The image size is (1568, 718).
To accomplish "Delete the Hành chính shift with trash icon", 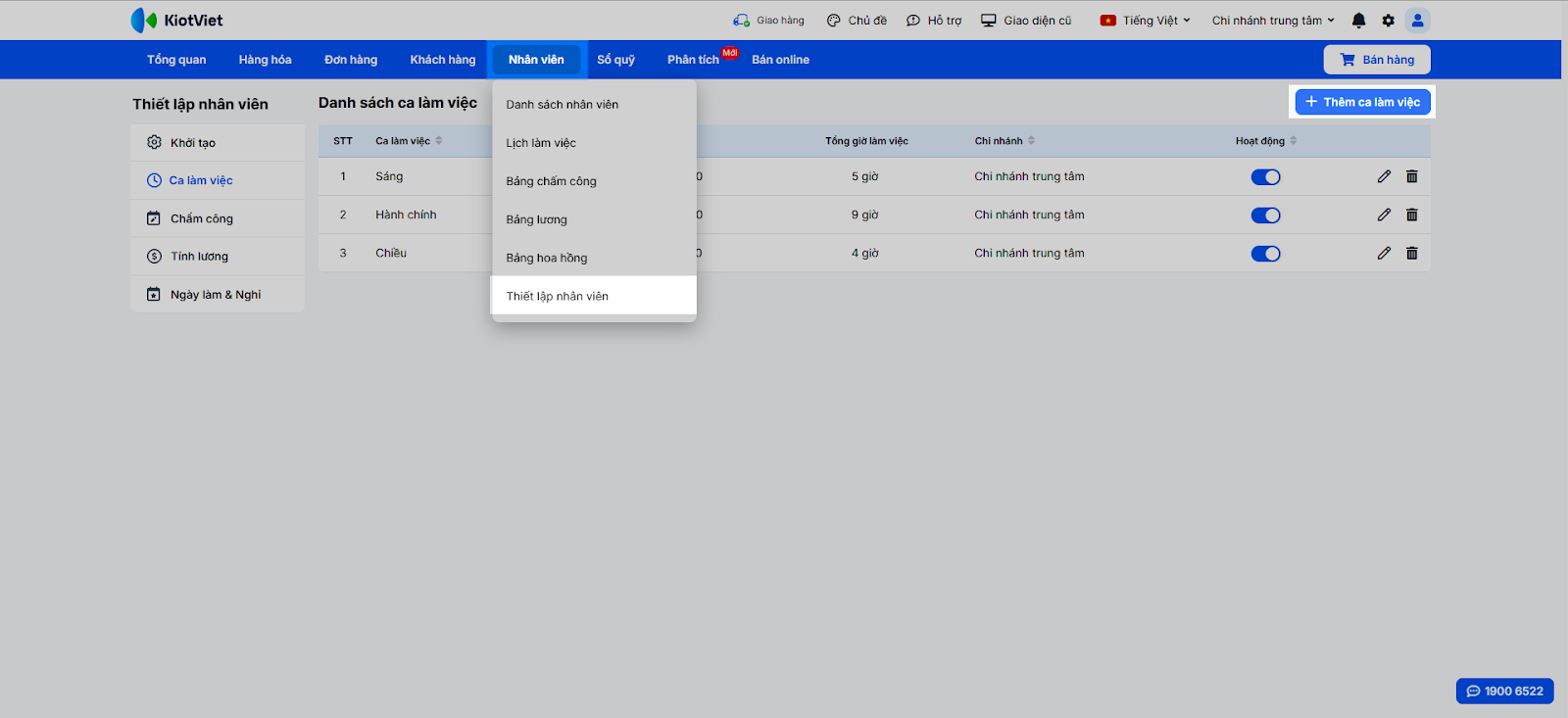I will pos(1412,215).
